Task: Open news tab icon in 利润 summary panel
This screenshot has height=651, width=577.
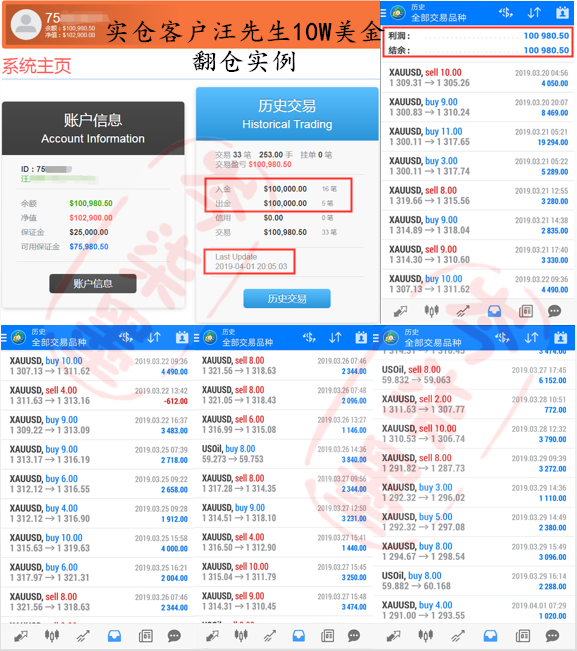Action: pos(526,311)
